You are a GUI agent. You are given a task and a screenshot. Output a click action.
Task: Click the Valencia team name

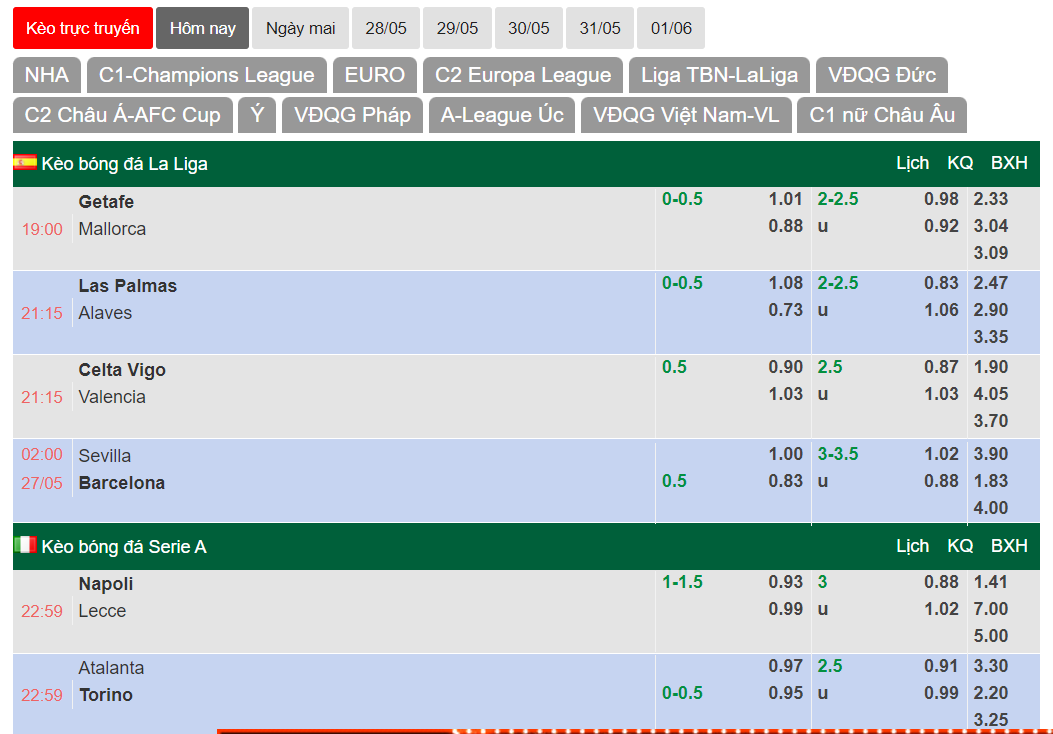pyautogui.click(x=112, y=397)
